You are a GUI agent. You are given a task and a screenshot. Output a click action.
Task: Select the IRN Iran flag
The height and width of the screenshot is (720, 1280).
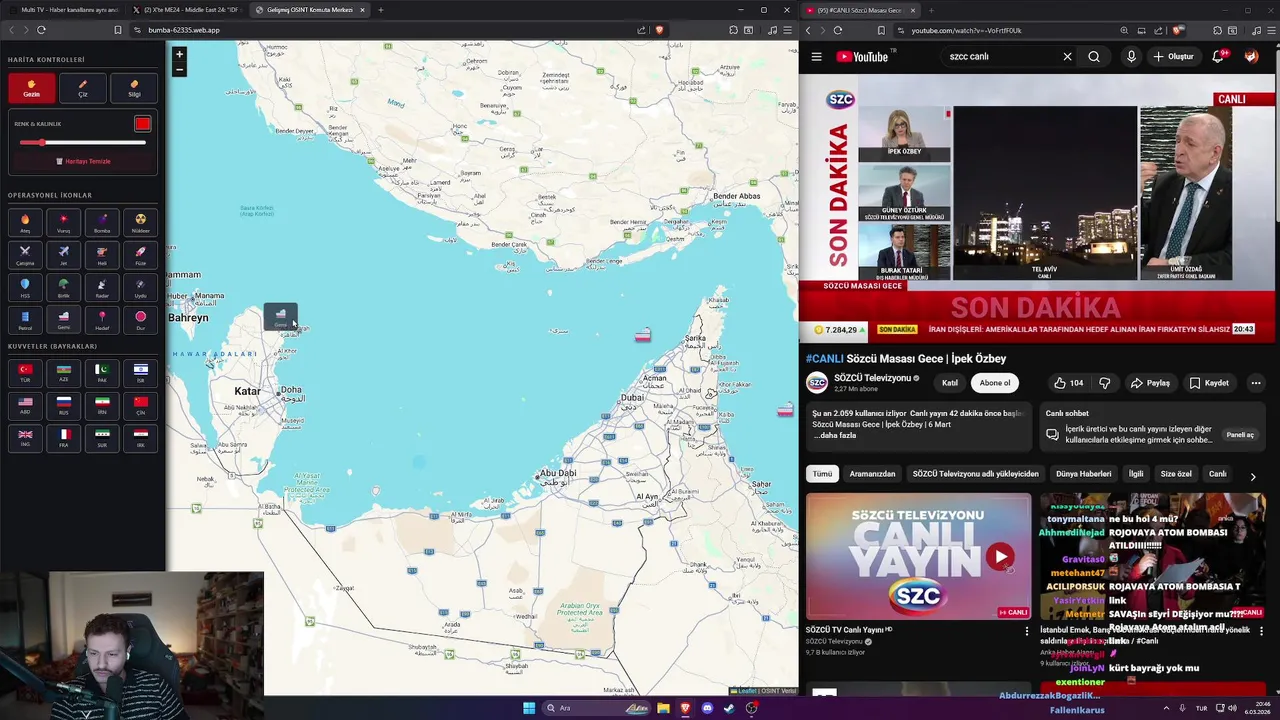click(x=102, y=406)
